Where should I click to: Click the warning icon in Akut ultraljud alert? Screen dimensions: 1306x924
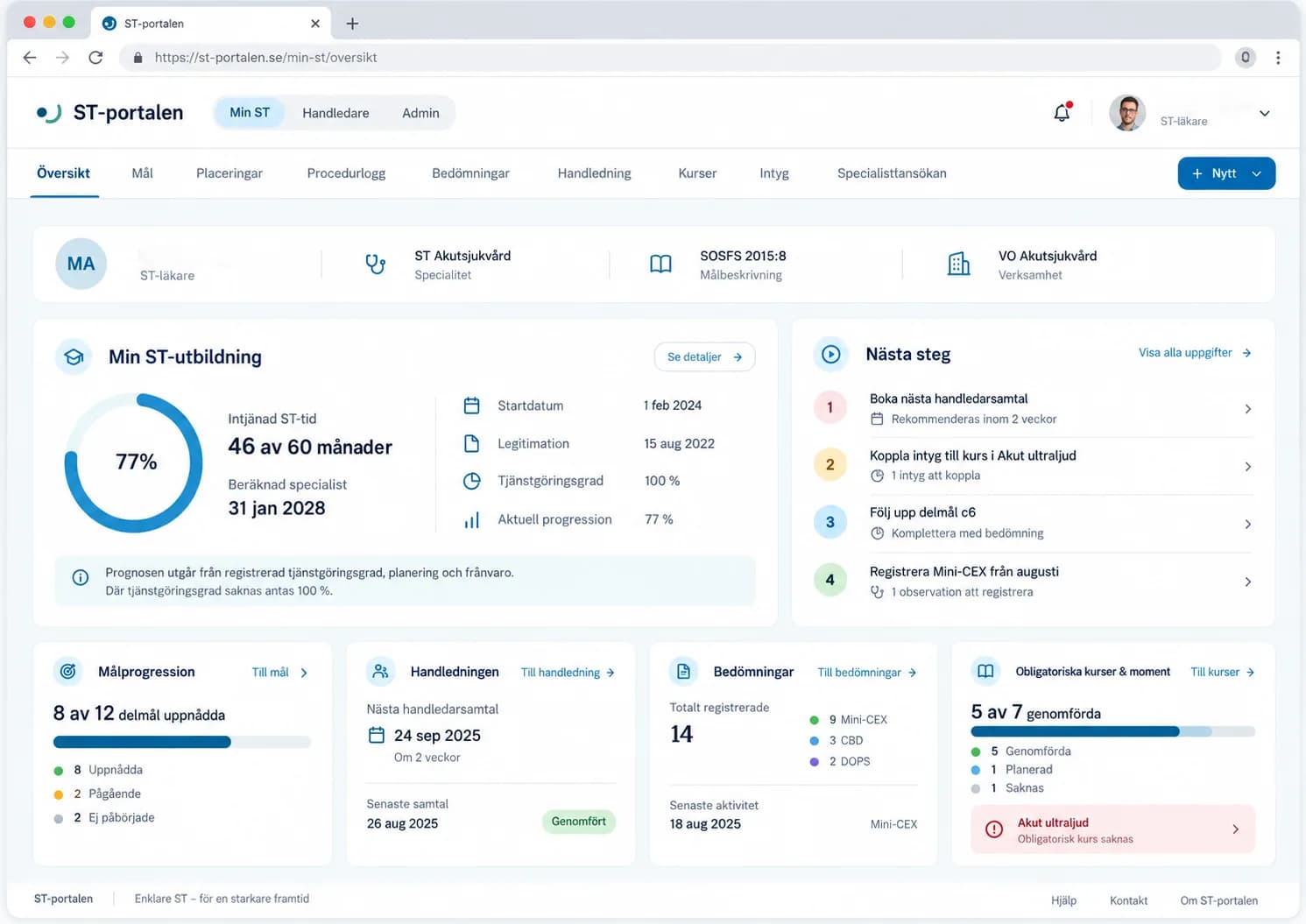coord(994,829)
